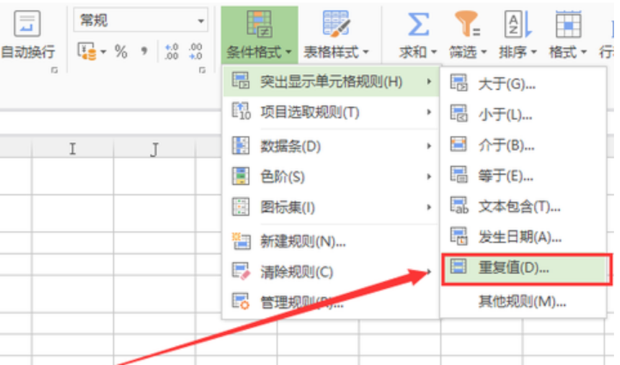The height and width of the screenshot is (365, 620).
Task: Select 突出显示单元格规则(H) menu item
Action: [331, 81]
